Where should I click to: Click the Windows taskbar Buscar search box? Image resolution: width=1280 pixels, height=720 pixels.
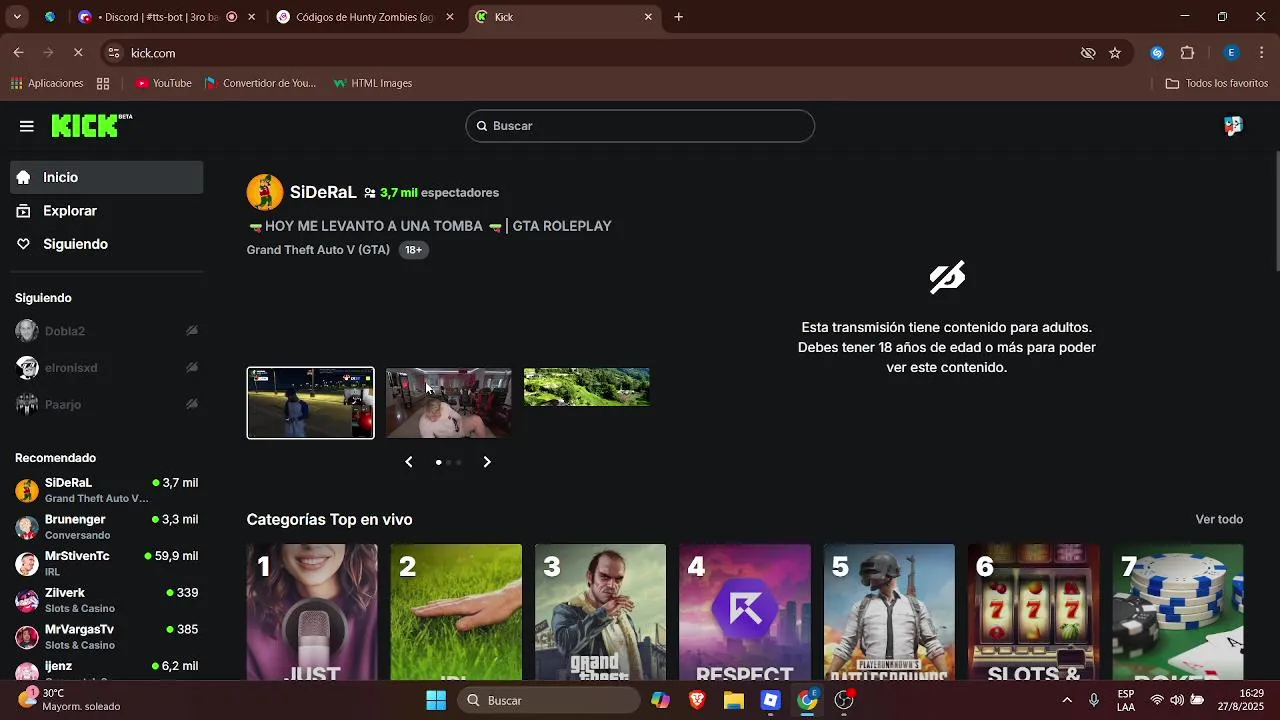click(549, 700)
